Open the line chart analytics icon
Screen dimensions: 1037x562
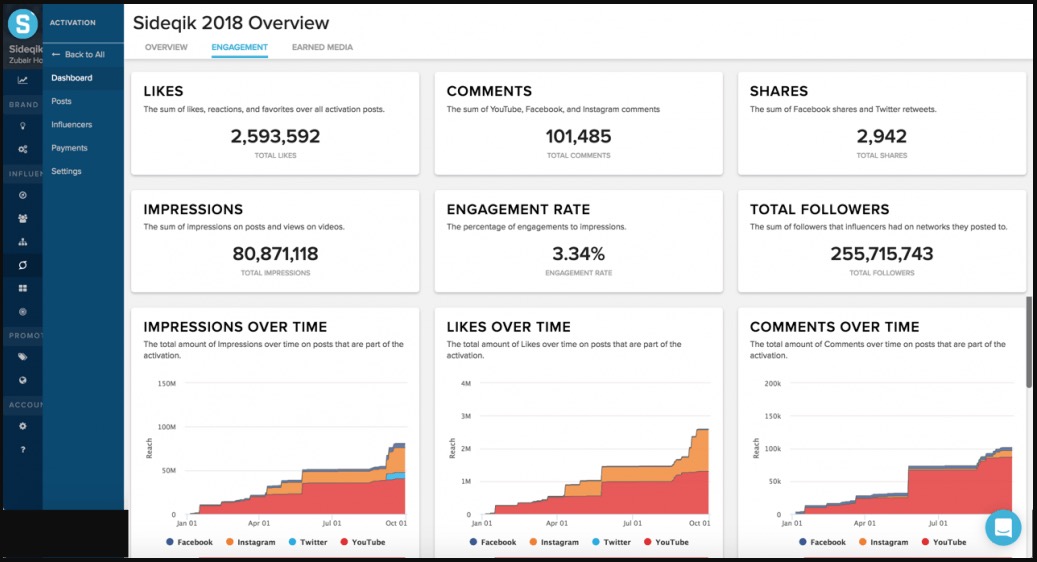coord(22,80)
